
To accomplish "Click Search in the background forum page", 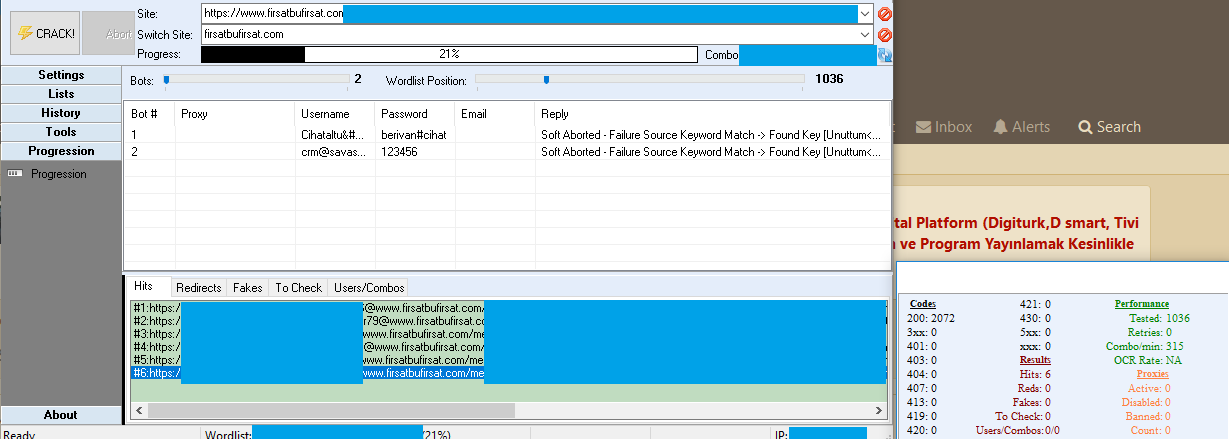I will (x=1109, y=127).
